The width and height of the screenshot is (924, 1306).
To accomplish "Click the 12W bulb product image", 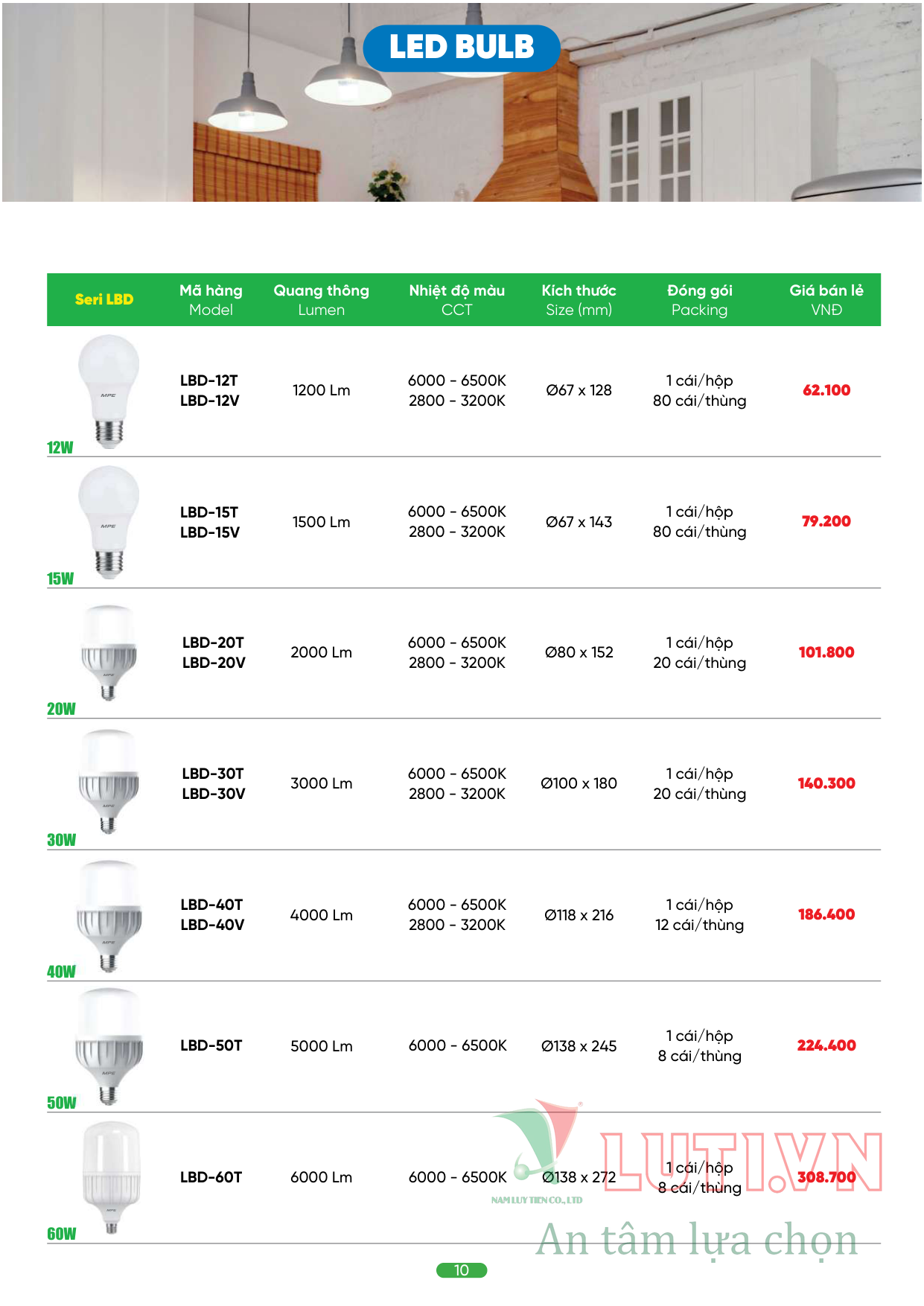I will (x=109, y=391).
